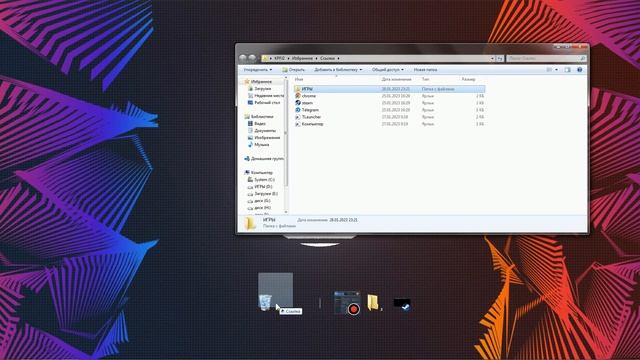Click the folder icon at address bar start

click(265, 58)
